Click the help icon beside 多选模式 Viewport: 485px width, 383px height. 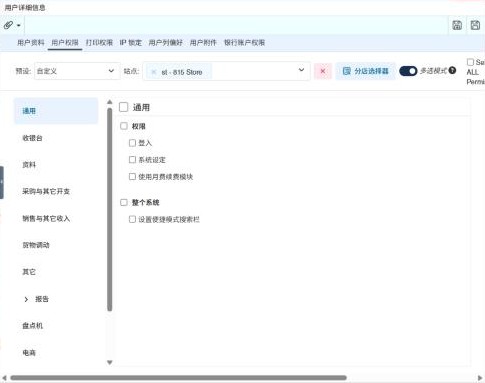[452, 70]
